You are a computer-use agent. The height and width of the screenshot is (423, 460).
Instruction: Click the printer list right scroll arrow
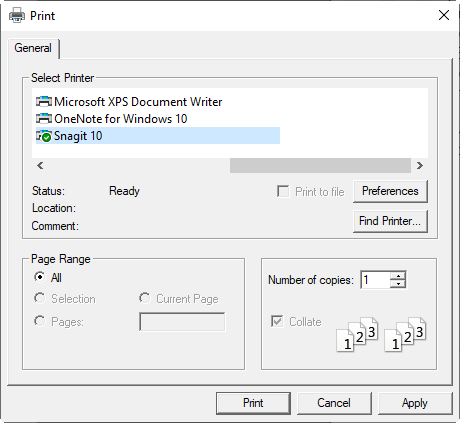420,165
